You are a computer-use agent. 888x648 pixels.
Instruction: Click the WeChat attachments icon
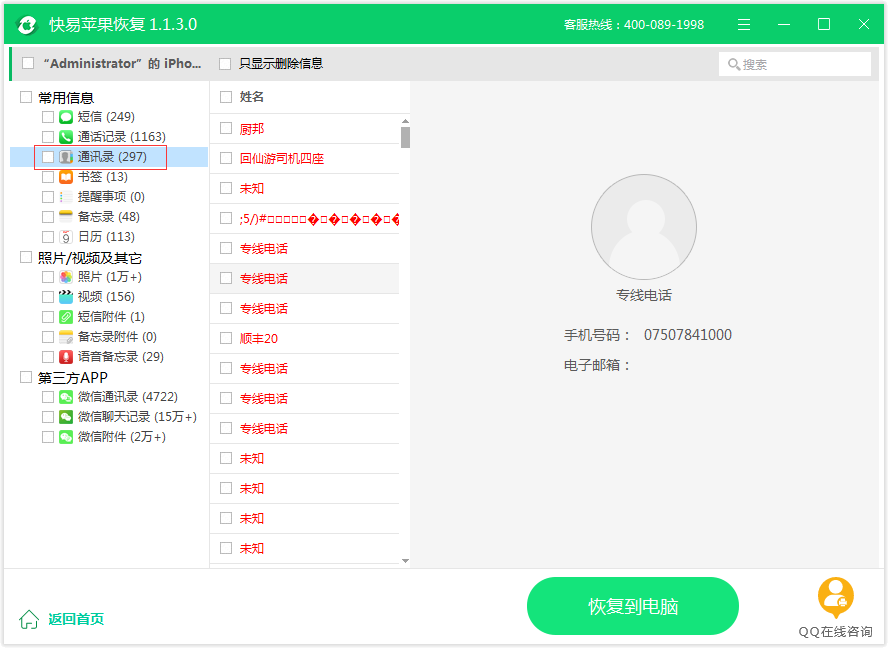(x=66, y=437)
